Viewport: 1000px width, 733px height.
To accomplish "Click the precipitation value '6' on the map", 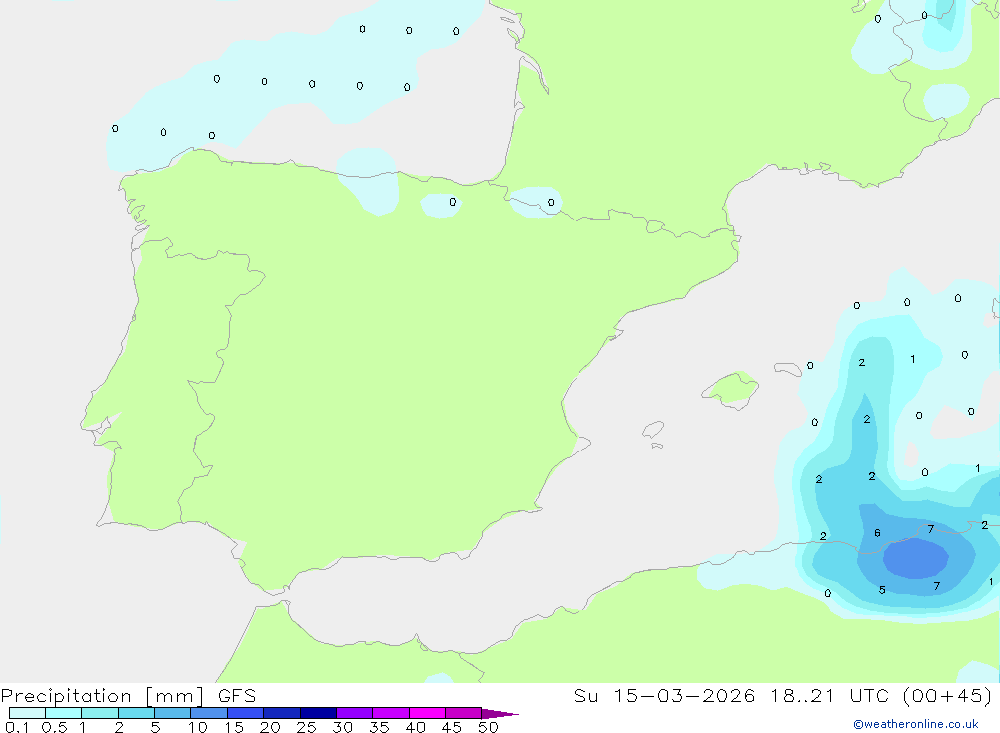I will (x=878, y=533).
